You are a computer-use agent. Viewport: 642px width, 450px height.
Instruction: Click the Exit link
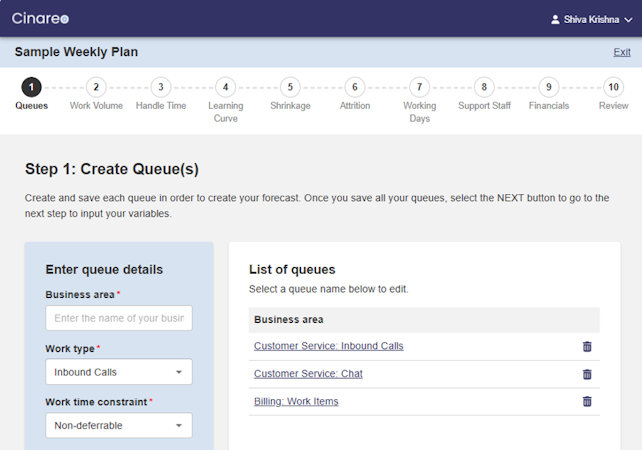tap(621, 52)
